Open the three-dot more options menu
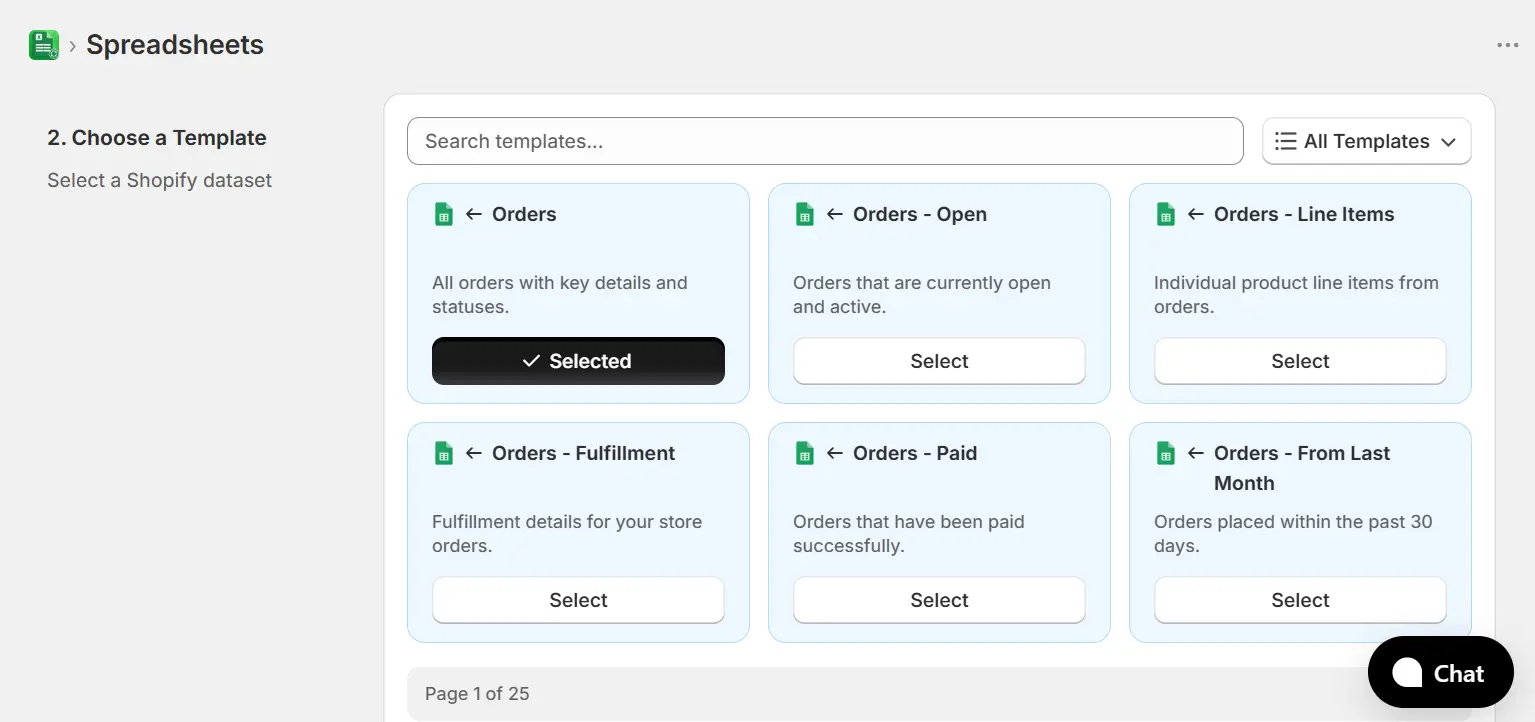Viewport: 1535px width, 722px height. 1508,45
